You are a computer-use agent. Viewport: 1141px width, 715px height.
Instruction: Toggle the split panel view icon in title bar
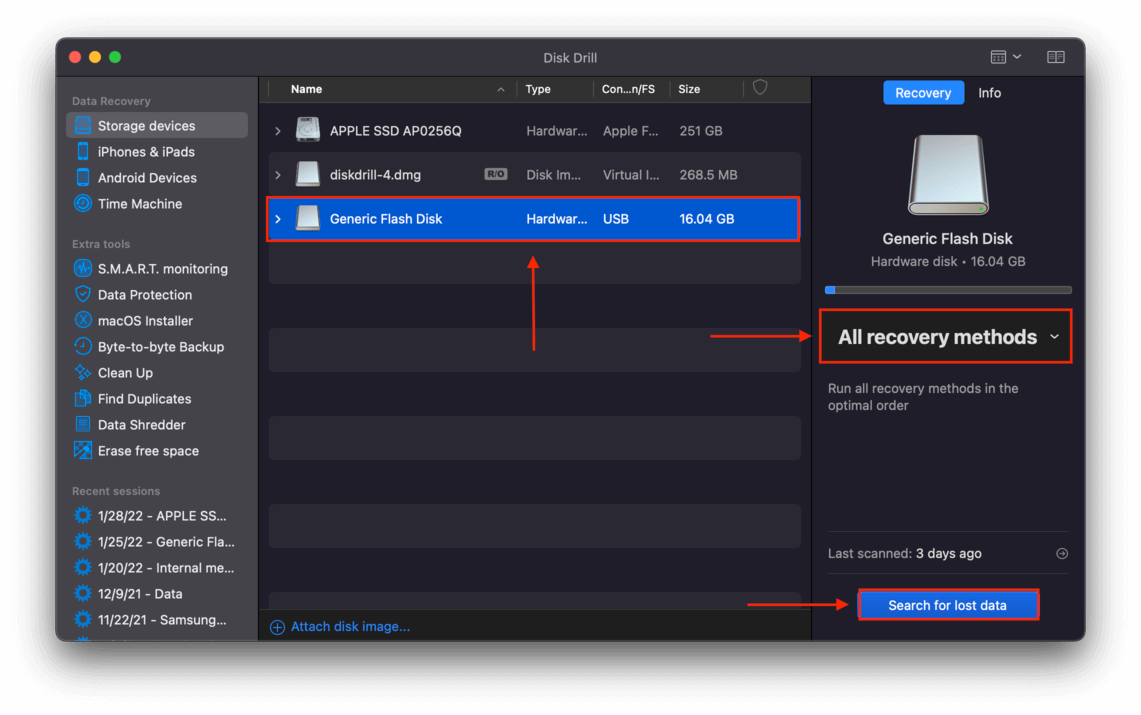coord(1056,57)
